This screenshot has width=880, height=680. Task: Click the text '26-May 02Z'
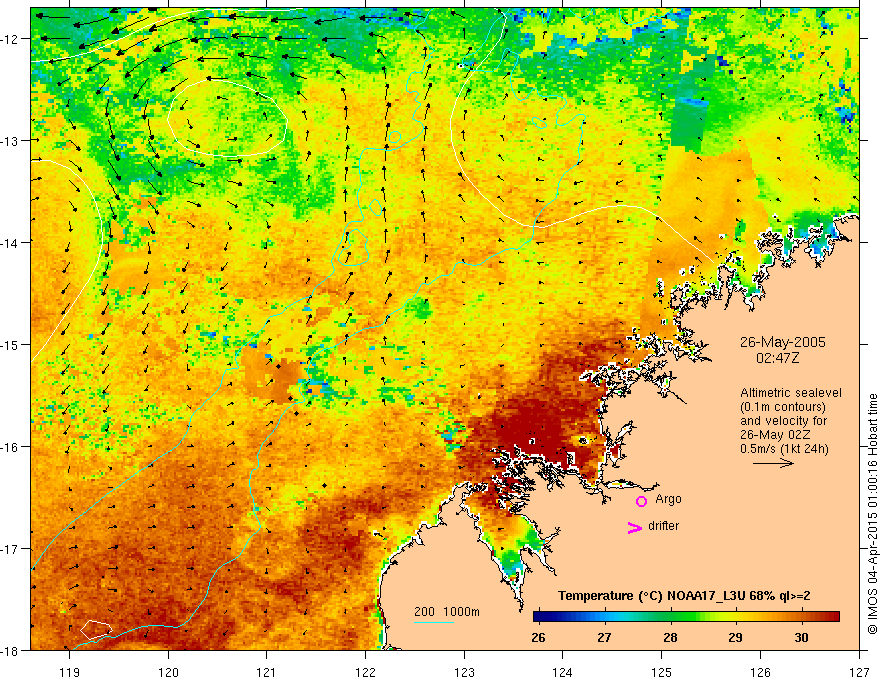775,435
